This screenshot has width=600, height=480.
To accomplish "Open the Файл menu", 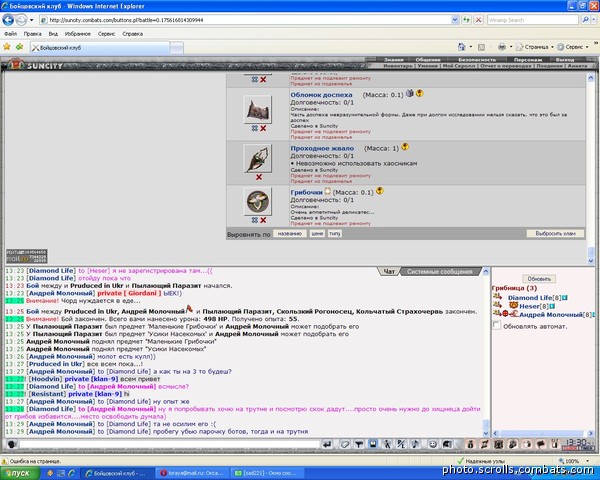I will click(10, 33).
